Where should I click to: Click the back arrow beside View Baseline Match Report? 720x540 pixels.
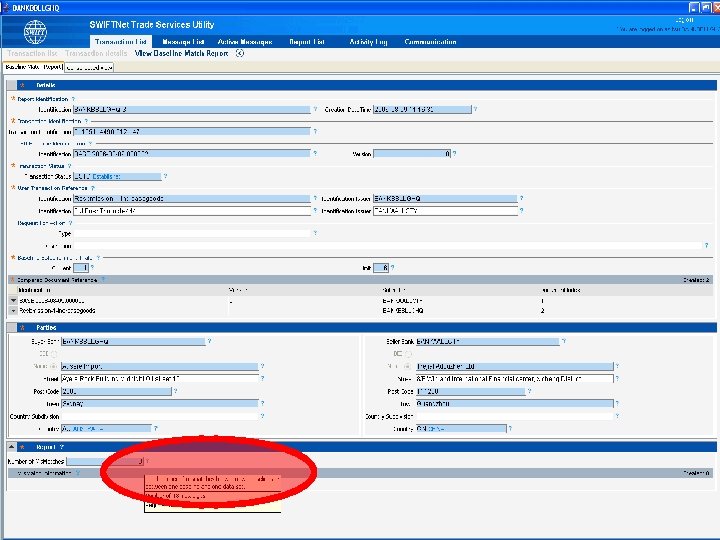(240, 53)
